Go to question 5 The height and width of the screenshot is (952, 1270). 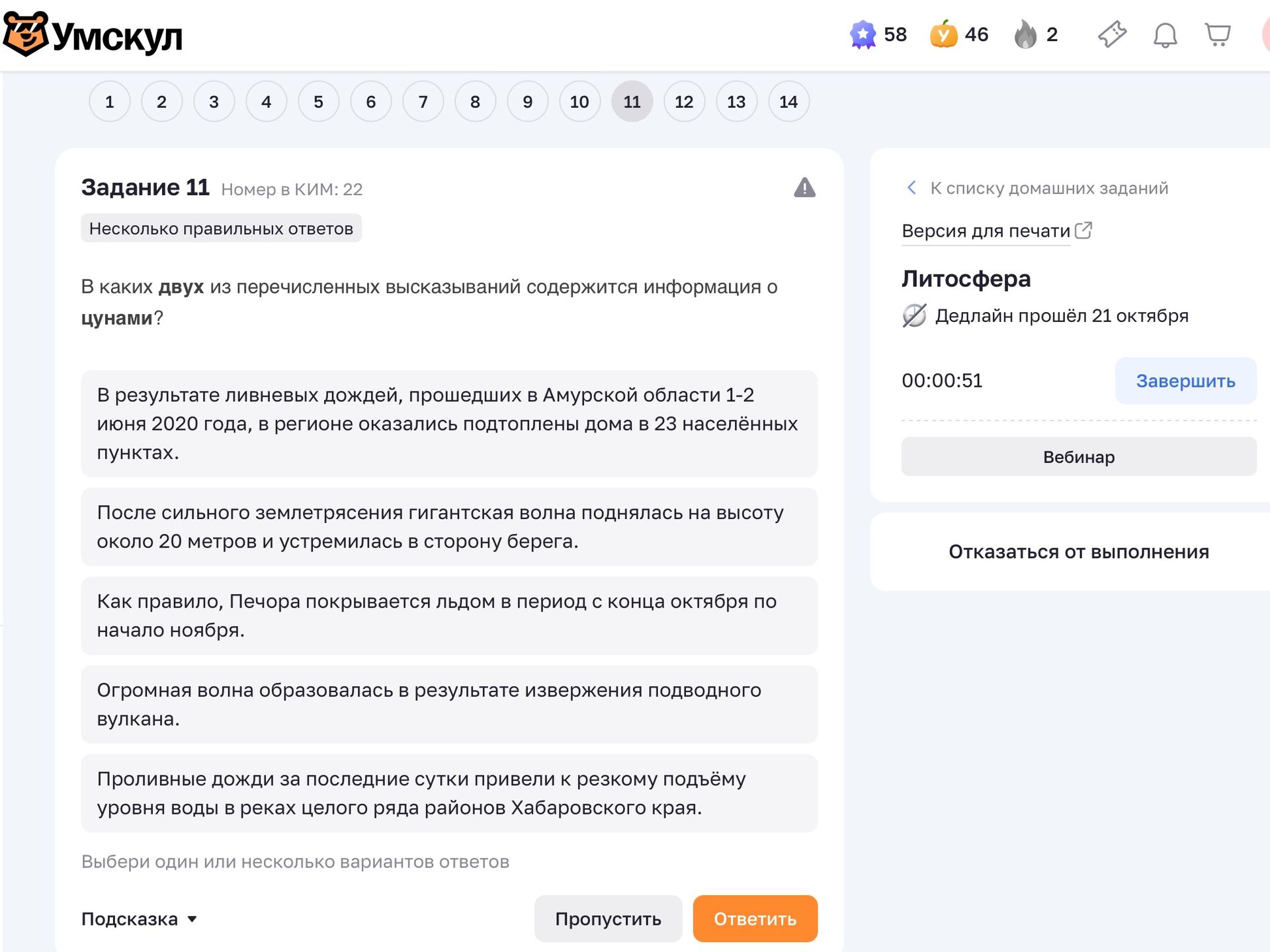coord(319,102)
